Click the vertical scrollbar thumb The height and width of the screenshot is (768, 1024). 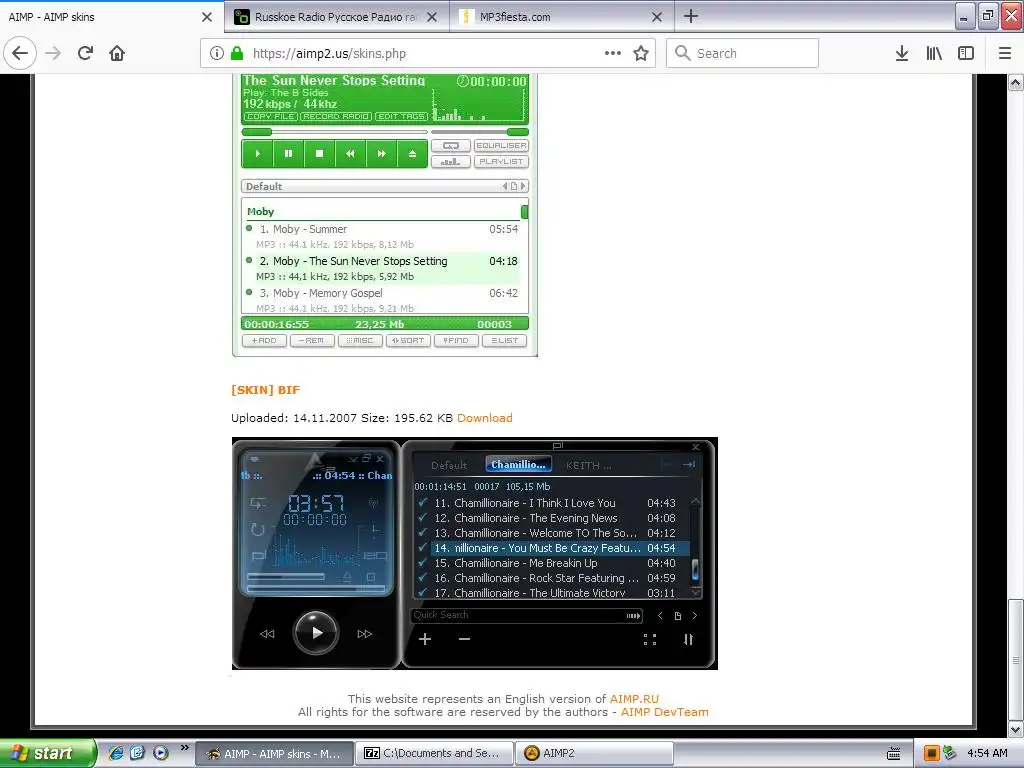[x=1016, y=658]
